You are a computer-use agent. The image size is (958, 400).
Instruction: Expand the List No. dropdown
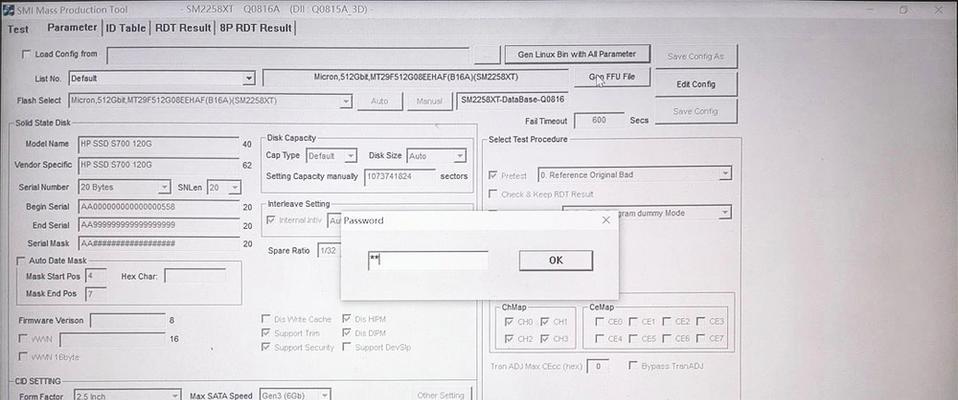pyautogui.click(x=248, y=78)
